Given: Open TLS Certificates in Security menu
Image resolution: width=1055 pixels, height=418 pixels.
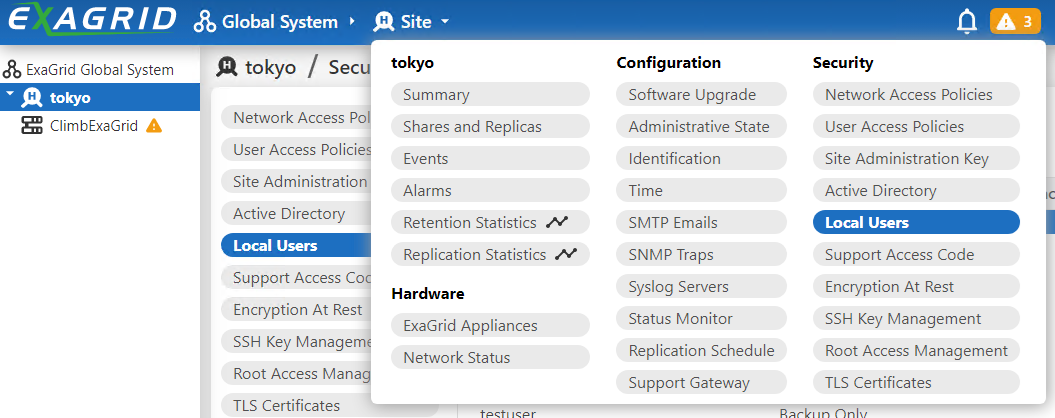Looking at the screenshot, I should tap(916, 382).
